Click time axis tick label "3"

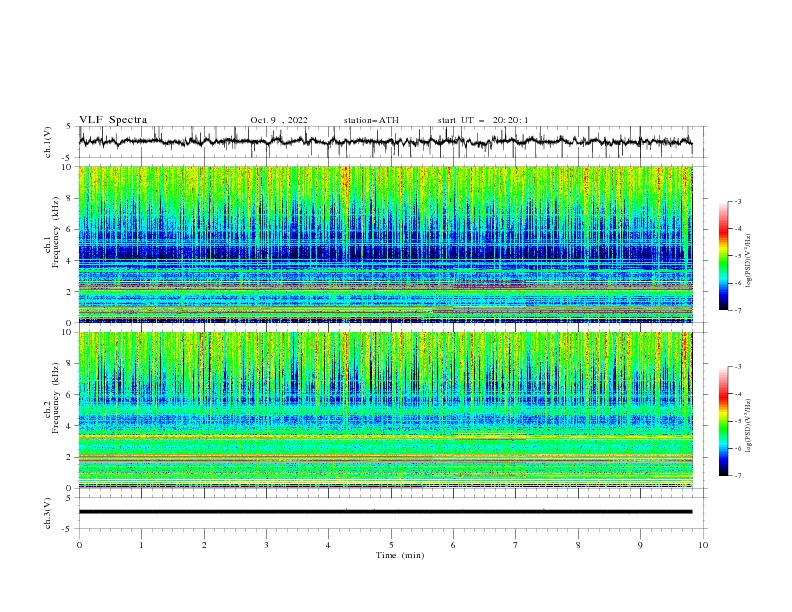[266, 545]
